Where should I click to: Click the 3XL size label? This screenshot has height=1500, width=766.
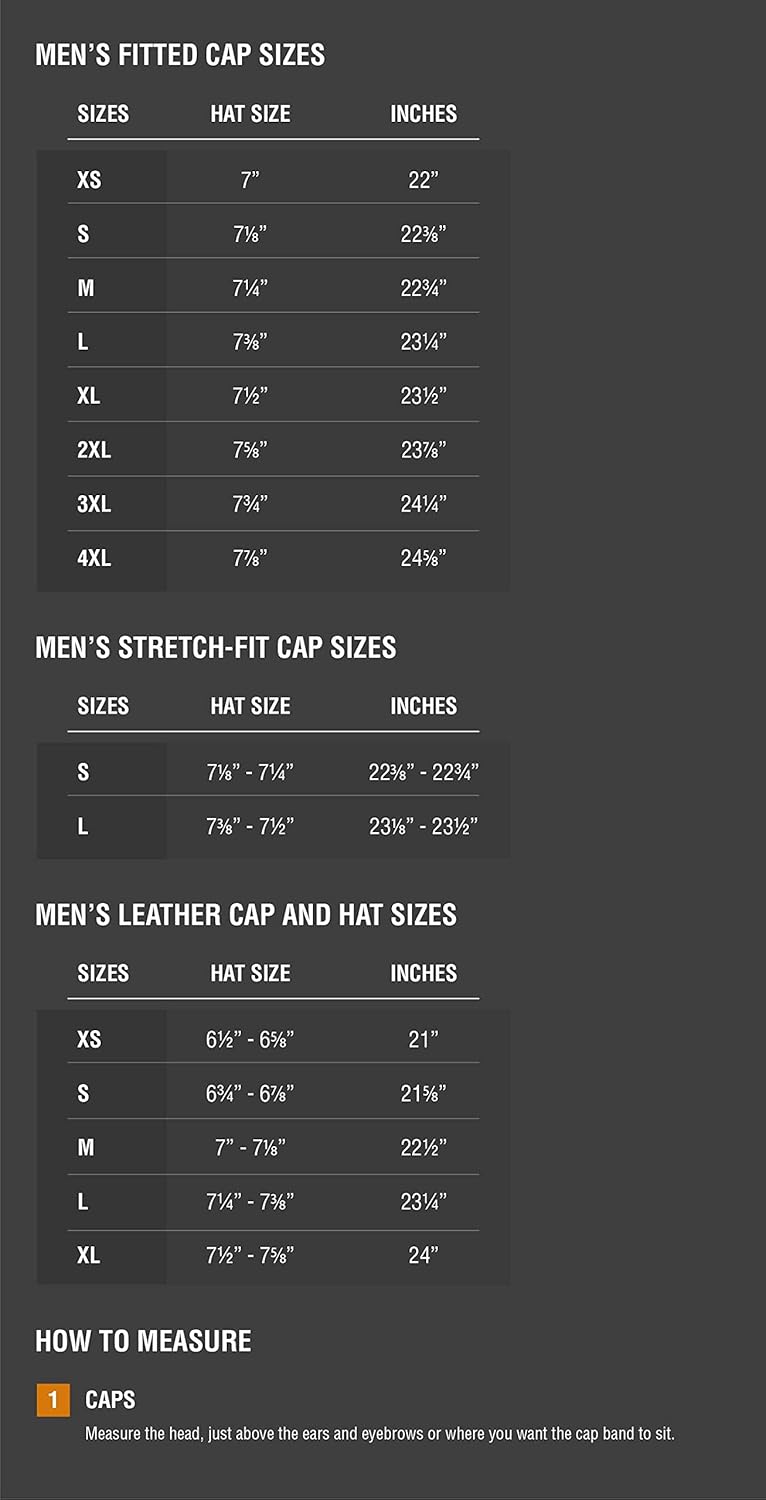[94, 504]
